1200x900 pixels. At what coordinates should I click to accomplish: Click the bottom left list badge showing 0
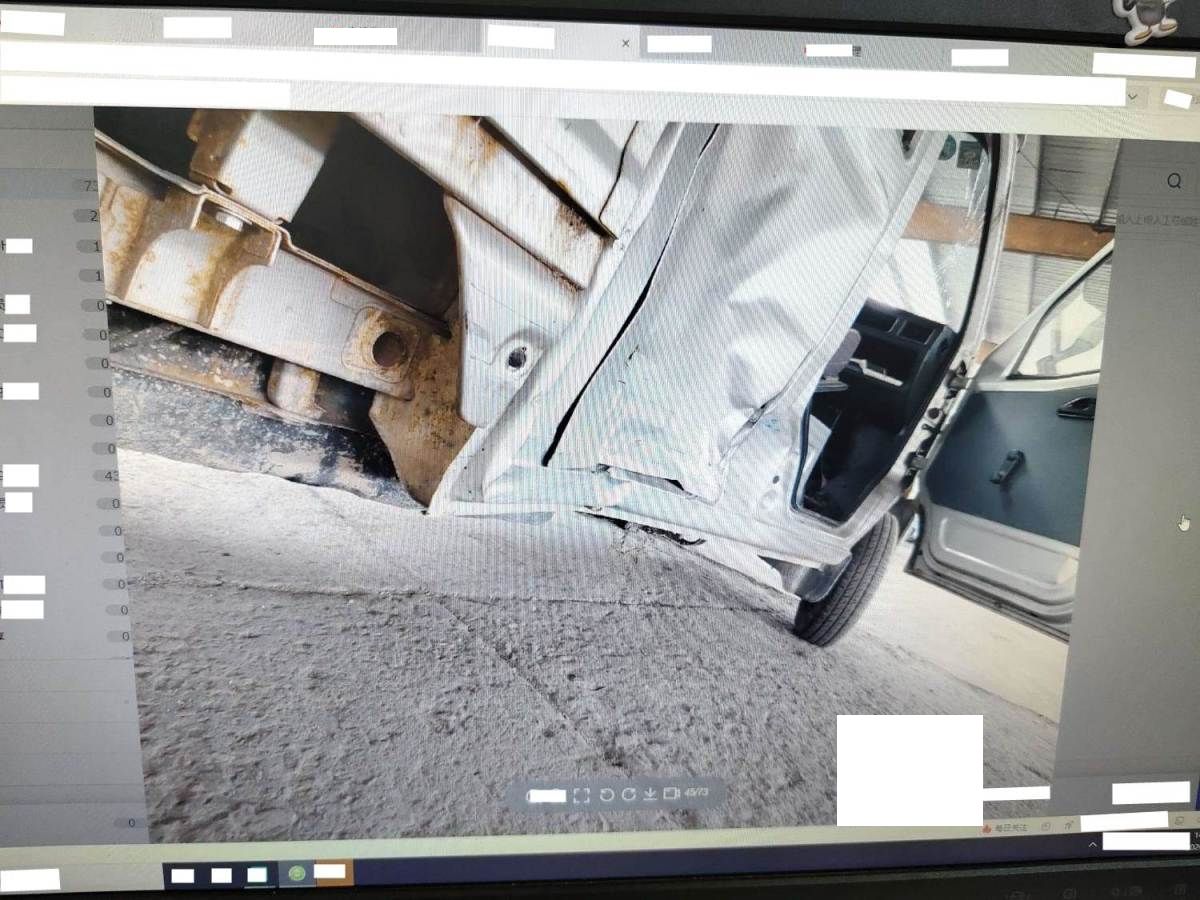130,823
